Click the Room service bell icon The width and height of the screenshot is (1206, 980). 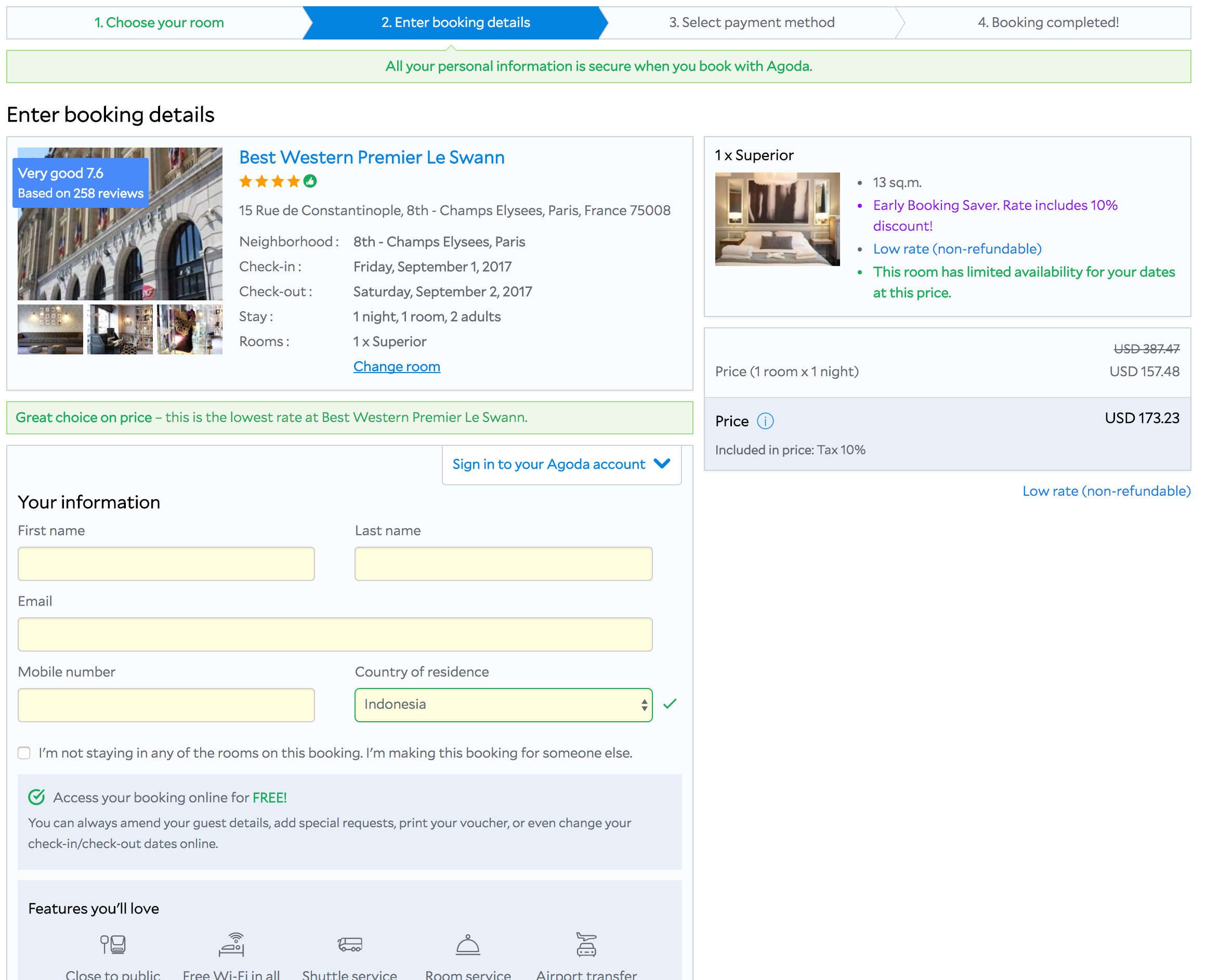pos(468,945)
